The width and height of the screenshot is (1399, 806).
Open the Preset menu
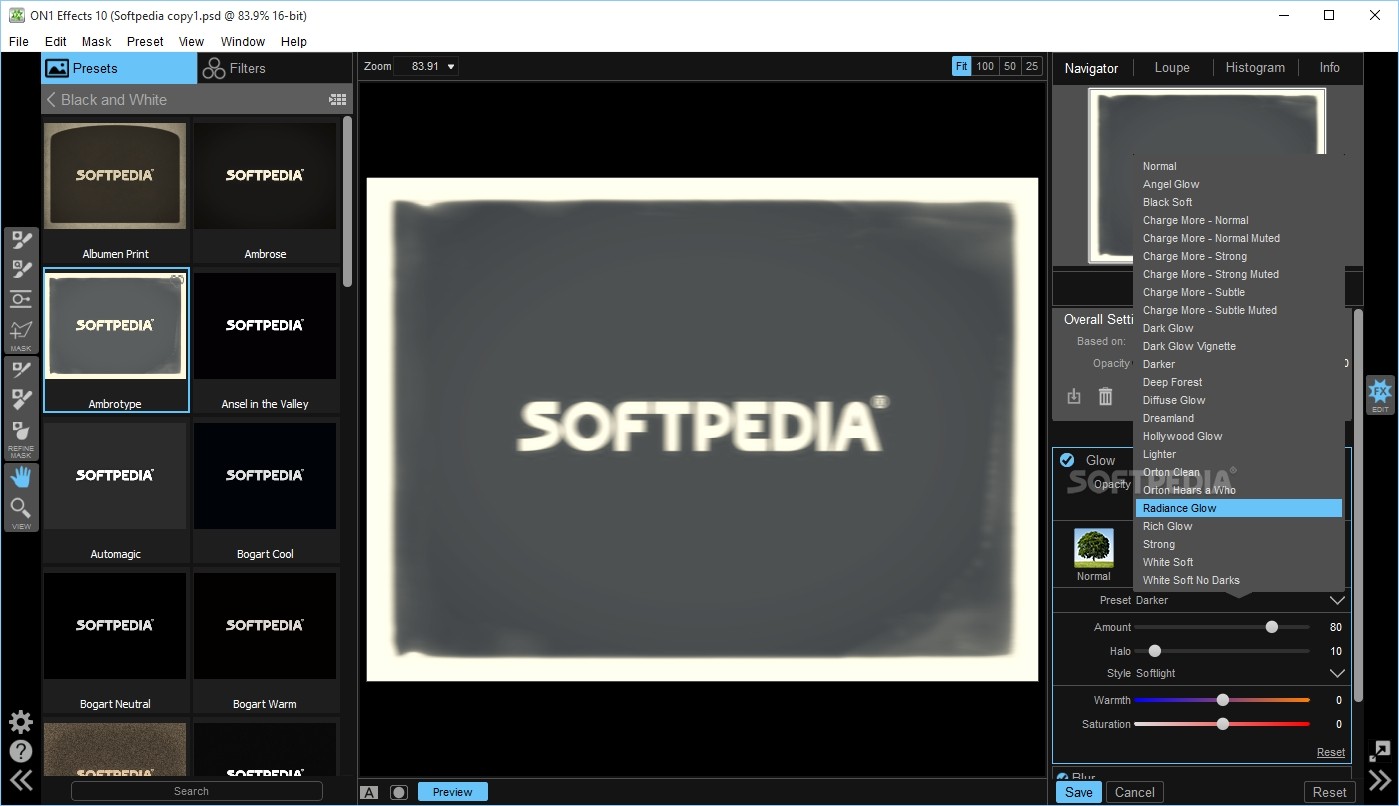click(145, 41)
